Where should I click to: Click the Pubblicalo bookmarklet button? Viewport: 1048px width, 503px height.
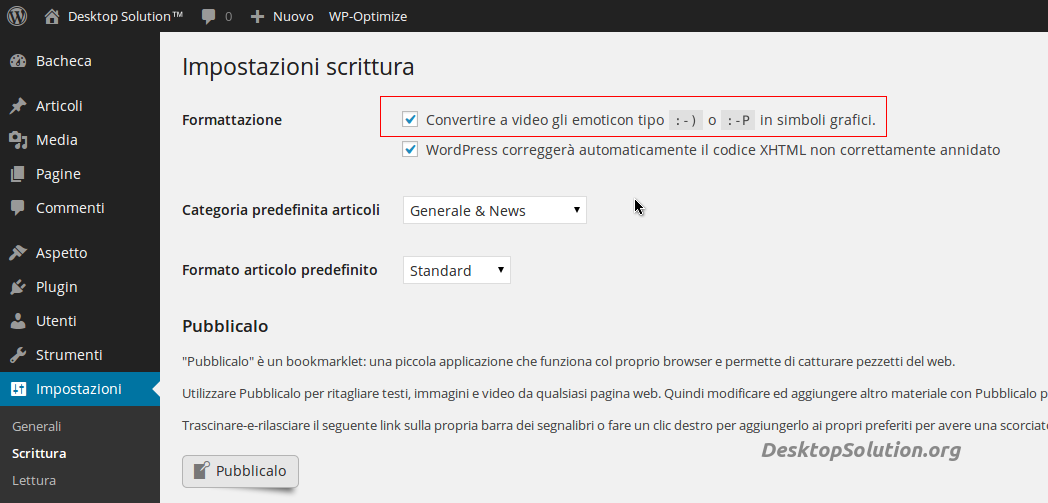[241, 471]
